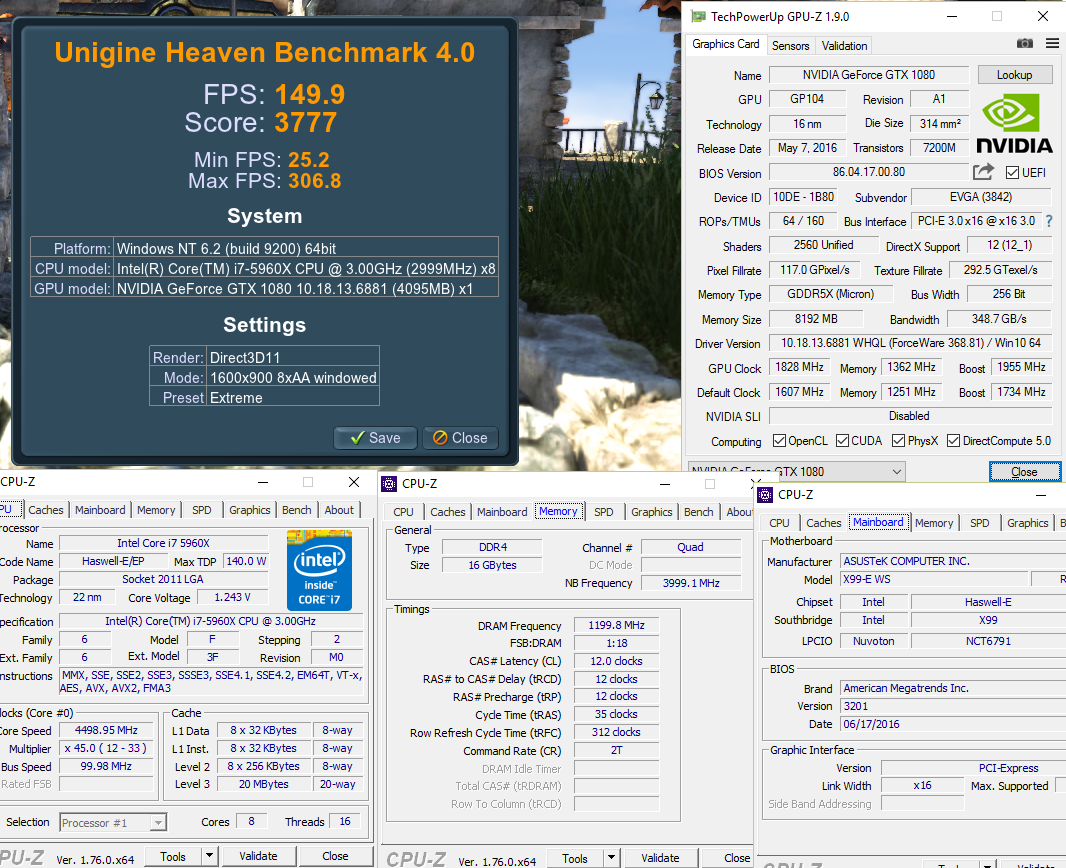Click the BIOS Version field 86.04.17.00.80
The width and height of the screenshot is (1066, 868).
pos(869,172)
